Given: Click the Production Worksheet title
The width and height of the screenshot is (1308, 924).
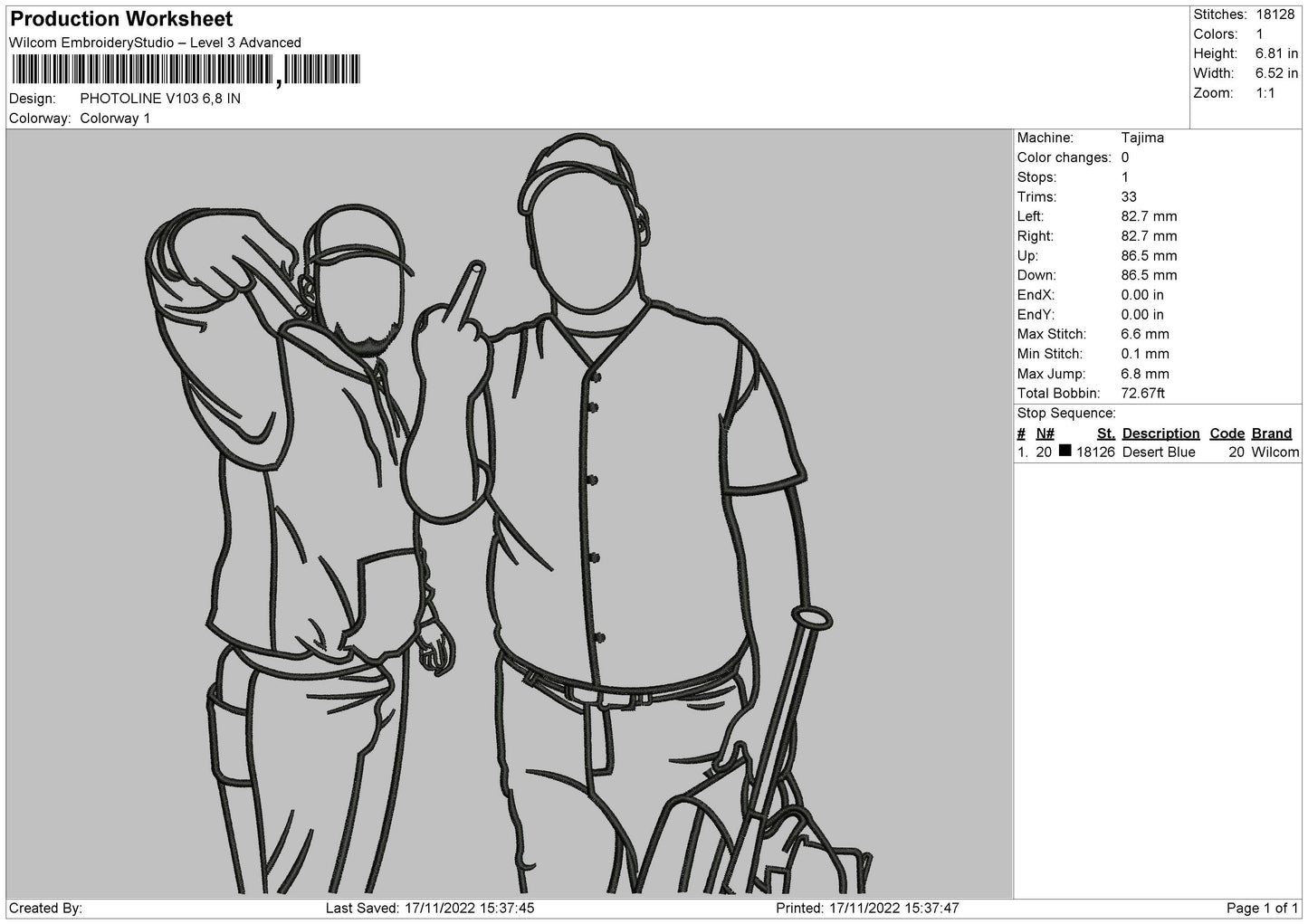Looking at the screenshot, I should (x=120, y=18).
